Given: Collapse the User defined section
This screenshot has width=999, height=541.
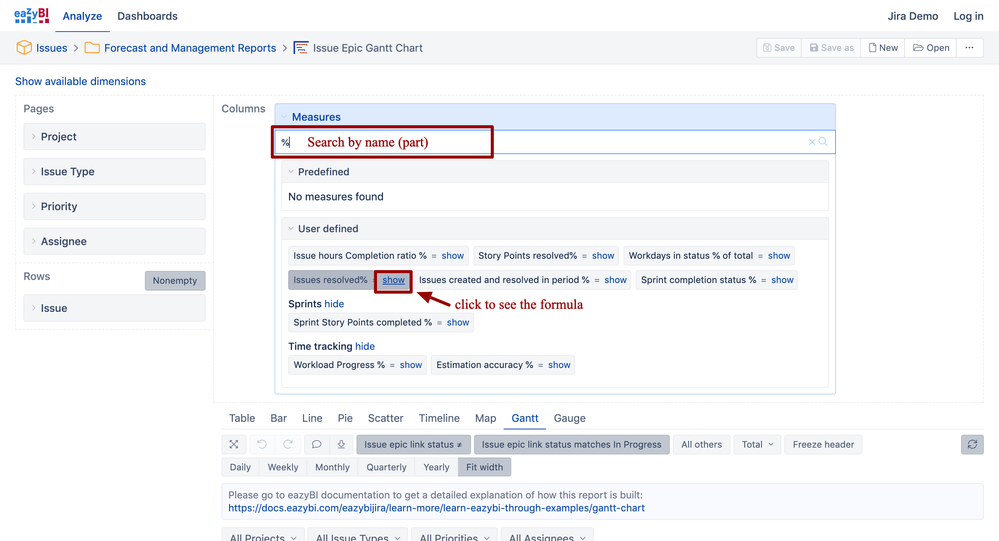Looking at the screenshot, I should coord(291,228).
